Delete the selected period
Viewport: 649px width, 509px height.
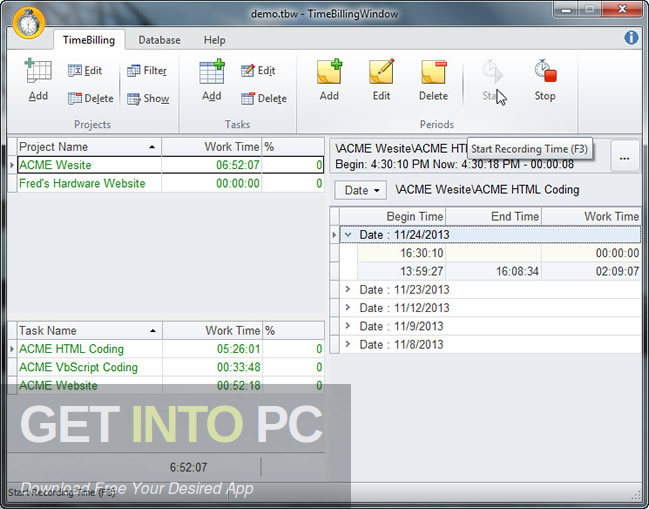[x=433, y=80]
